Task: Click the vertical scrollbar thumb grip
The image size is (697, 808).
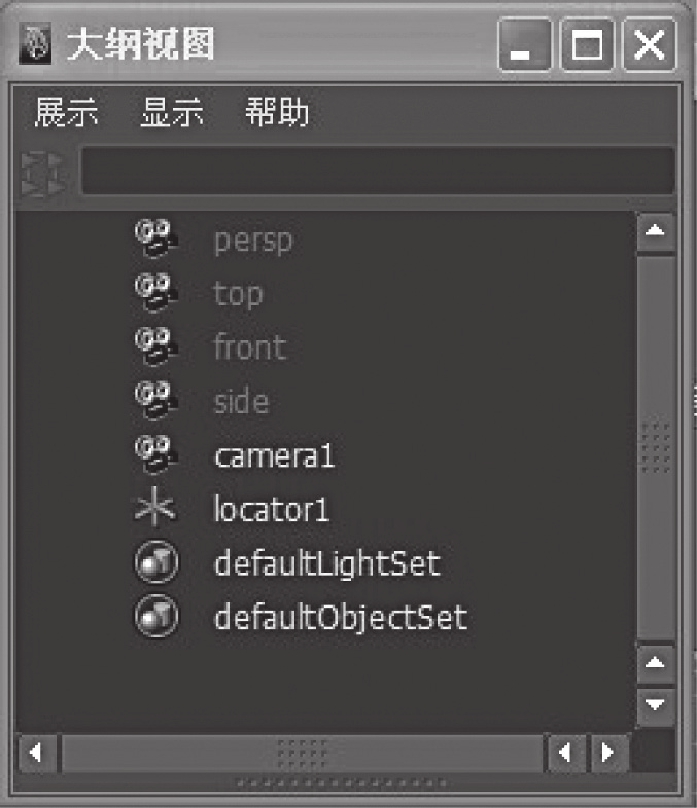Action: tap(655, 448)
